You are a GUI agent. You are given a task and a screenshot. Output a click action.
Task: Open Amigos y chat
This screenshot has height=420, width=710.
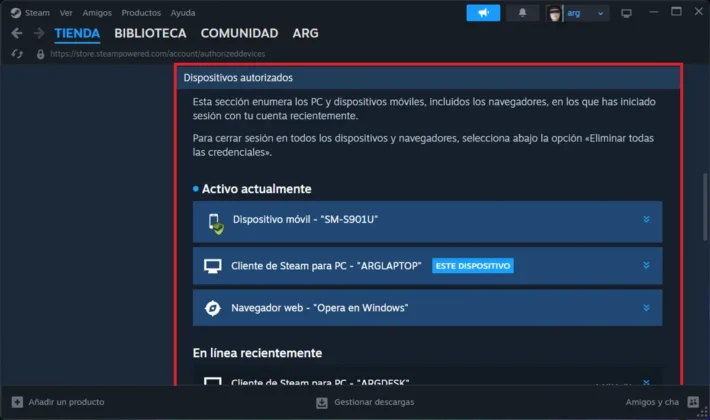click(652, 402)
